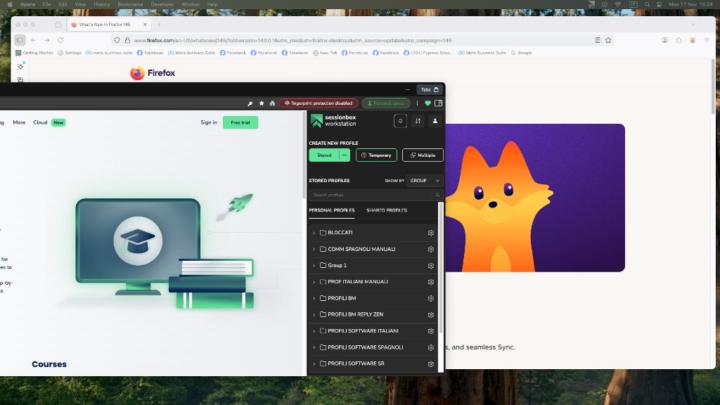This screenshot has width=720, height=405.
Task: Expand the COMM SPAGNOLI MANUALI folder
Action: 314,249
